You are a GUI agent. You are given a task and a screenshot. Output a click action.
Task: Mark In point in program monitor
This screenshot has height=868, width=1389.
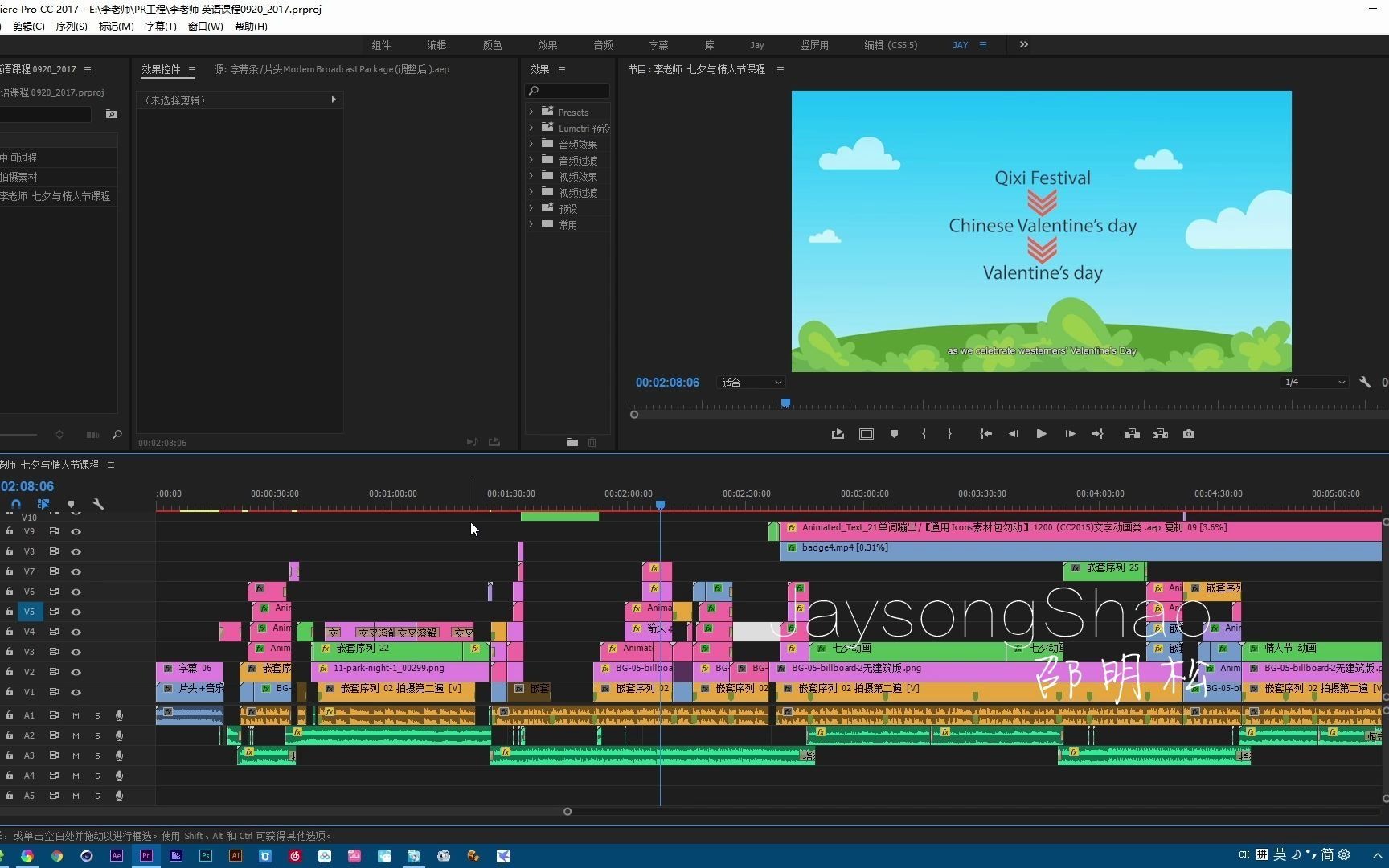coord(924,434)
